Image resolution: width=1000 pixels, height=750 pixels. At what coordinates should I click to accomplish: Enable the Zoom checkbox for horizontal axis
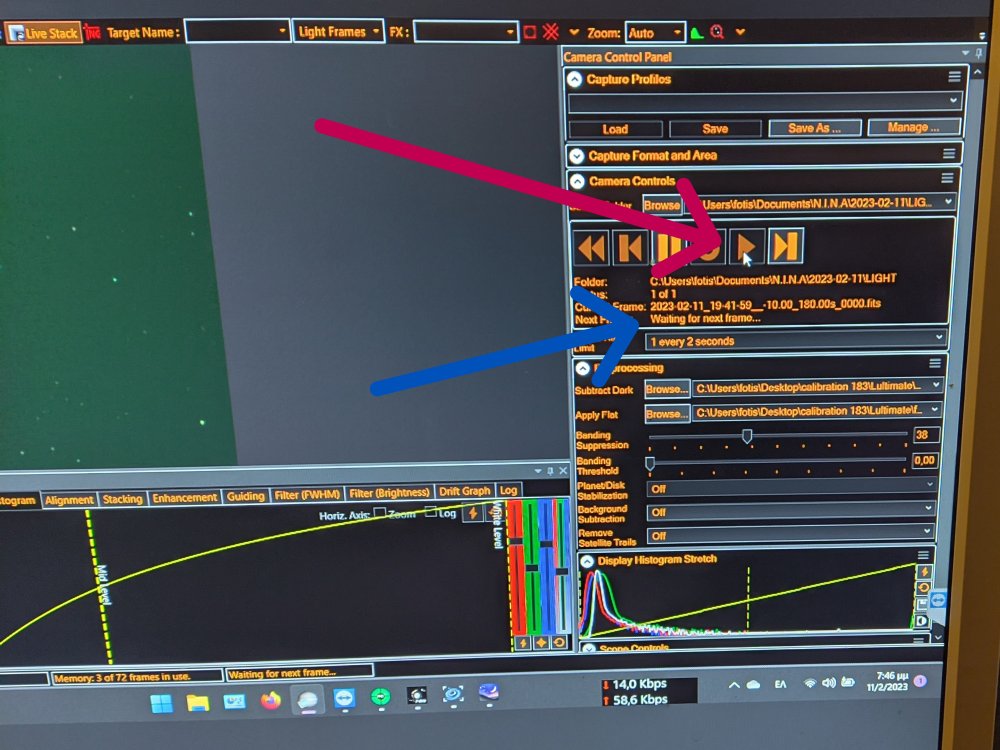click(379, 513)
